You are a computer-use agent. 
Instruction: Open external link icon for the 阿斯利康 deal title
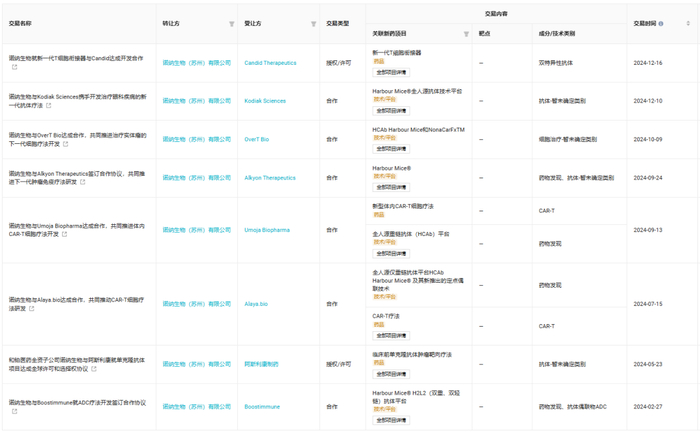(94, 369)
